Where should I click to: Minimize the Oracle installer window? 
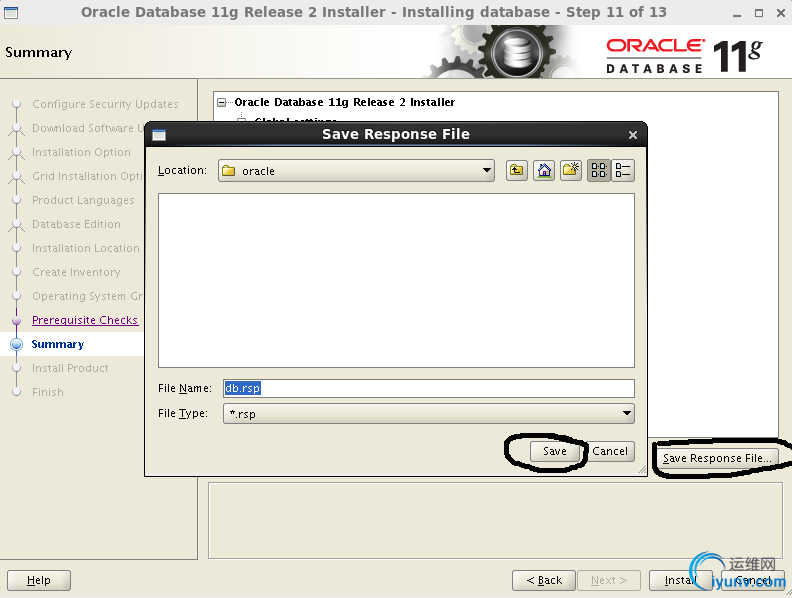tap(737, 14)
